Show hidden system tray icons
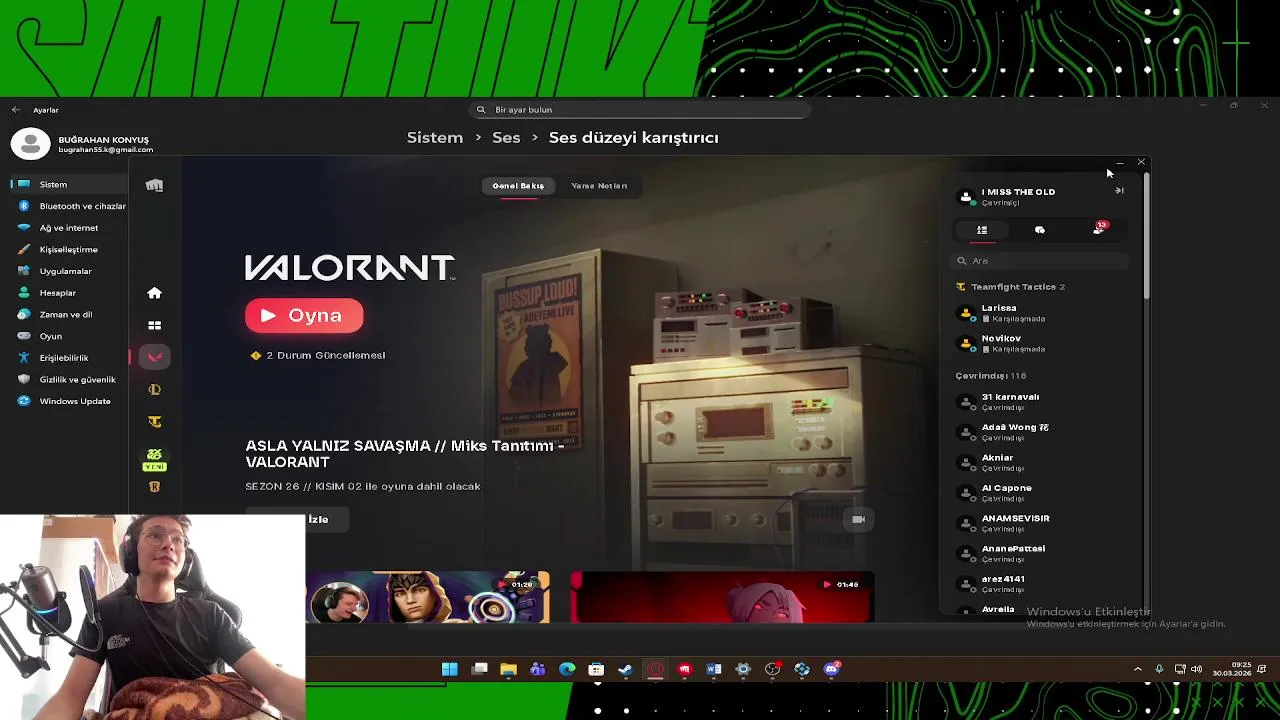 coord(1137,669)
